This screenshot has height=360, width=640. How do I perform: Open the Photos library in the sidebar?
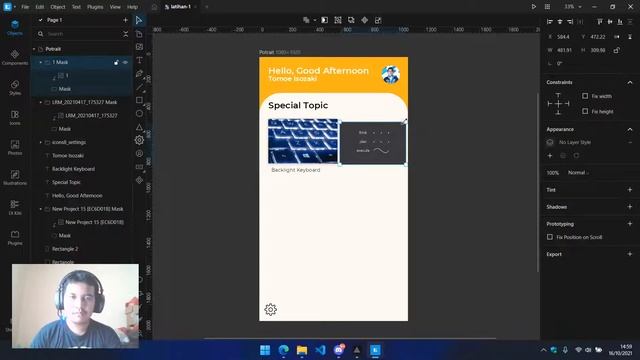pyautogui.click(x=15, y=147)
